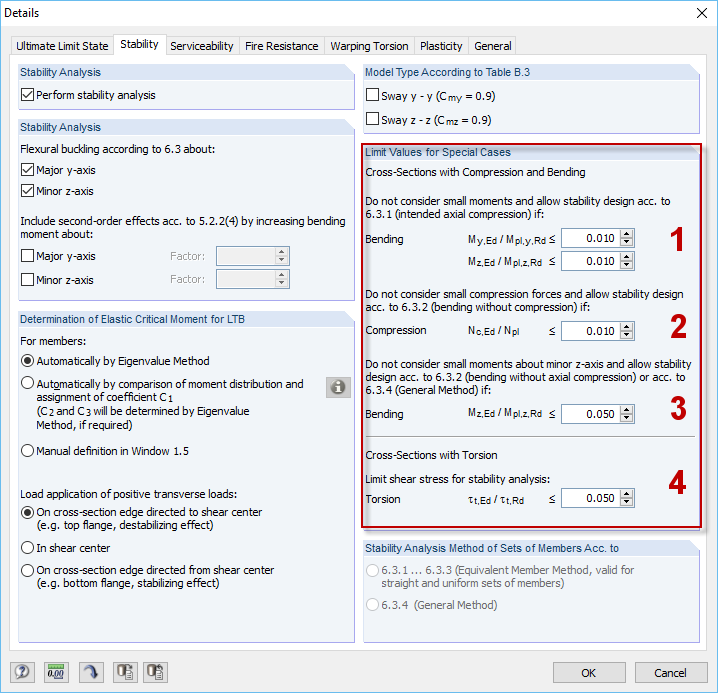Select the Stability tab
Viewport: 718px width, 693px height.
click(139, 44)
